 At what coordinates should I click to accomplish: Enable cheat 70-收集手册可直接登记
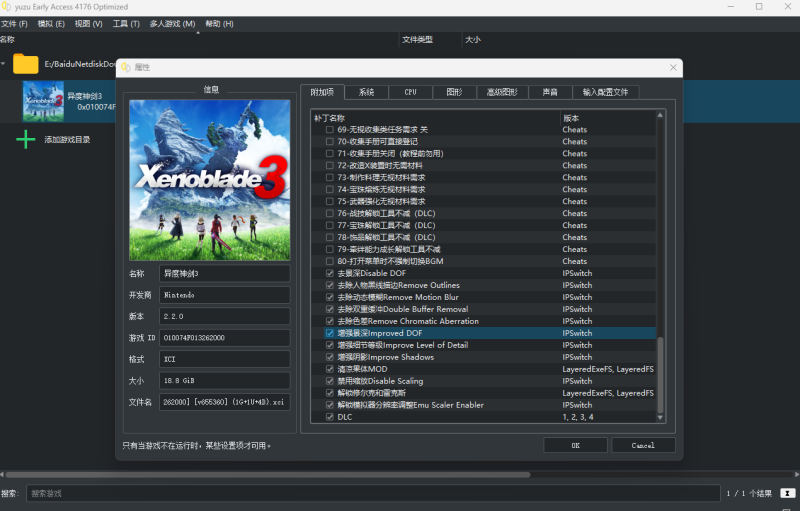[x=330, y=142]
